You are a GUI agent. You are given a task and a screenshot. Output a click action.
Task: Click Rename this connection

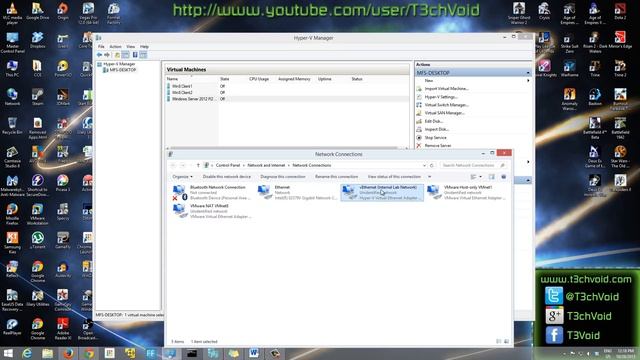(336, 177)
